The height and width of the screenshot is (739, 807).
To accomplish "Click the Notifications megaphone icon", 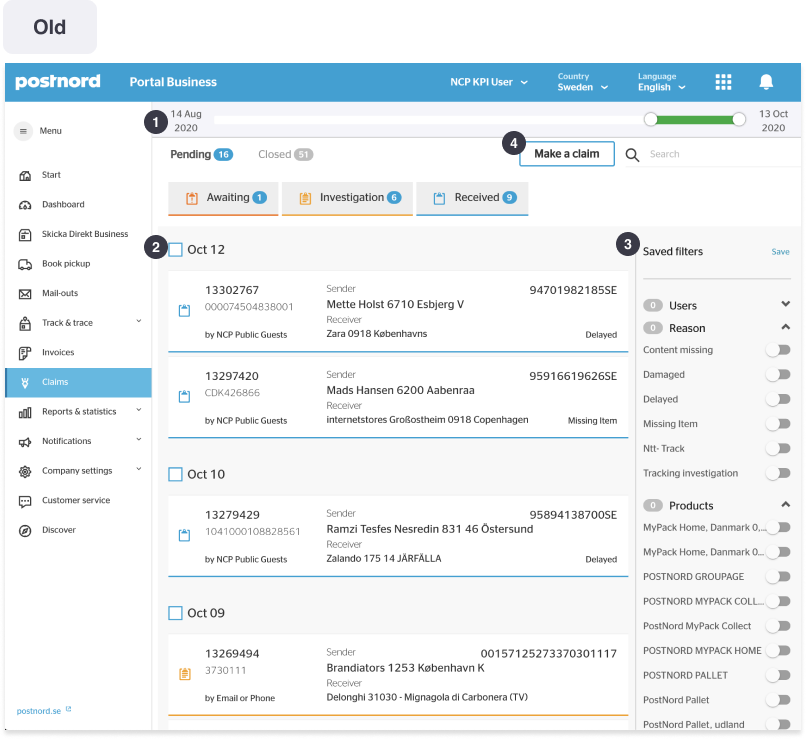I will pyautogui.click(x=25, y=442).
